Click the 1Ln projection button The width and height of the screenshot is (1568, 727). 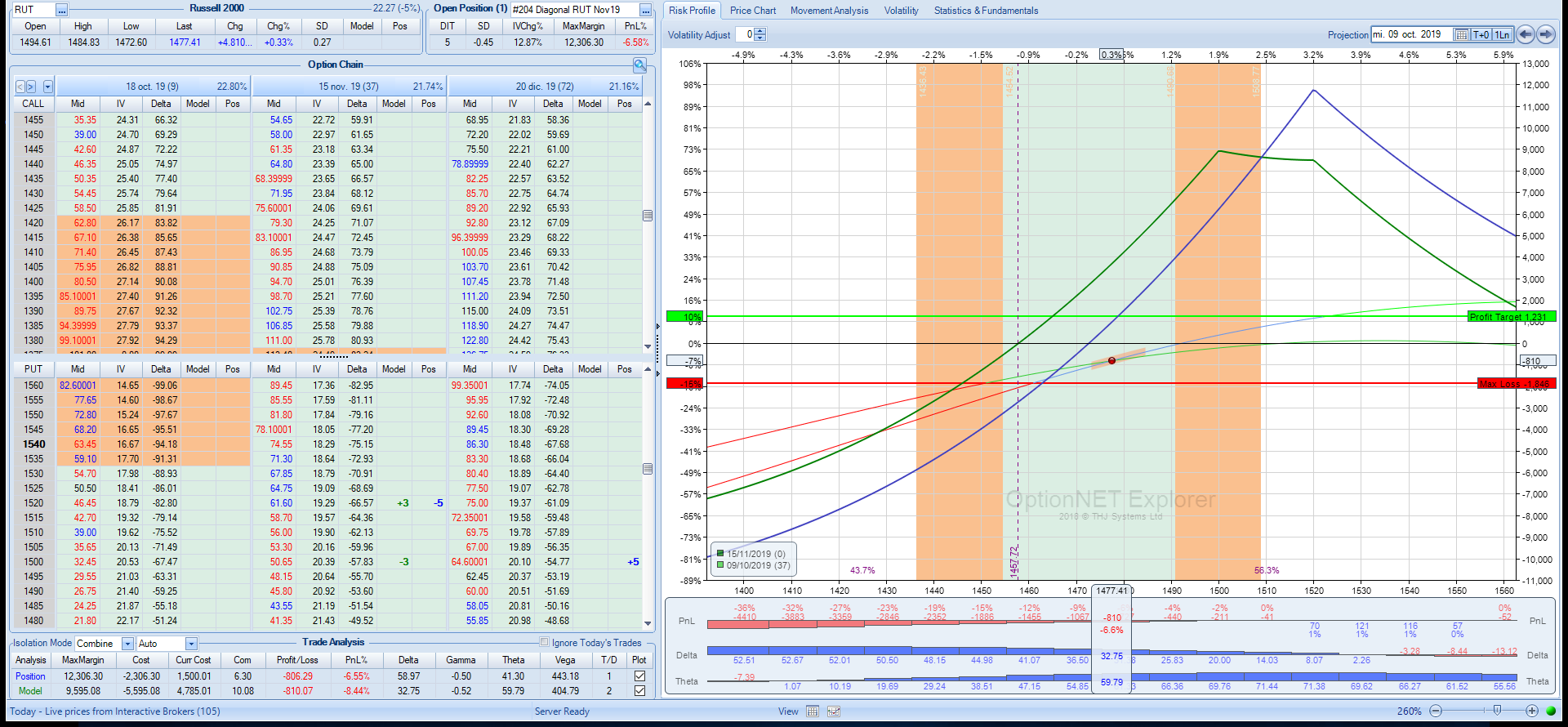click(x=1502, y=34)
